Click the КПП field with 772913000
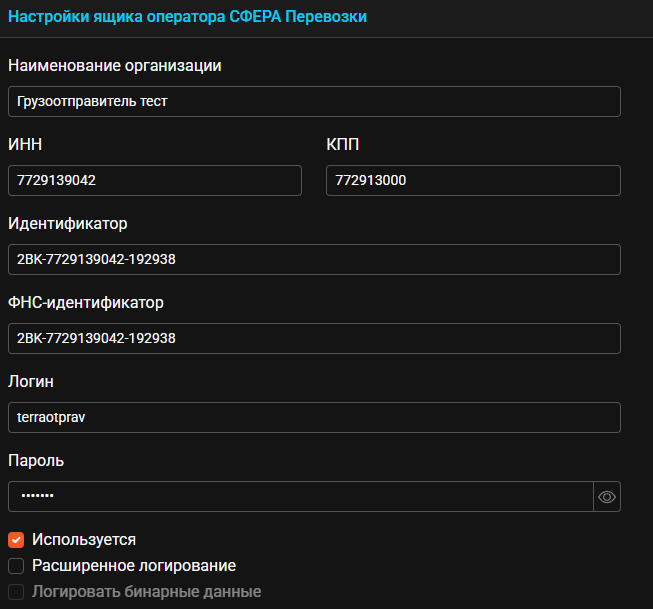The height and width of the screenshot is (609, 653). [x=473, y=180]
